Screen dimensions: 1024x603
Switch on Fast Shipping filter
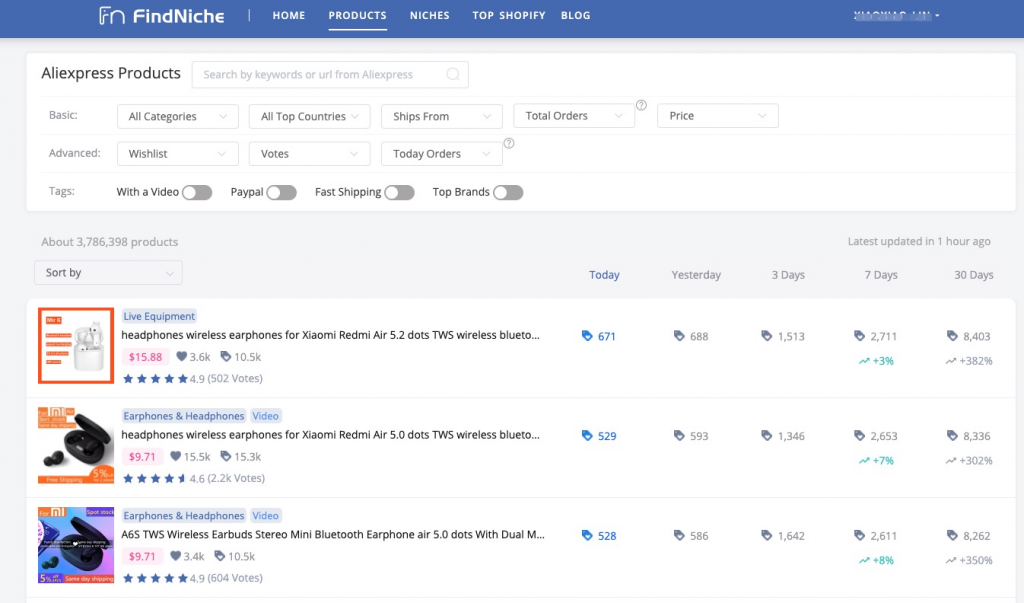[400, 192]
